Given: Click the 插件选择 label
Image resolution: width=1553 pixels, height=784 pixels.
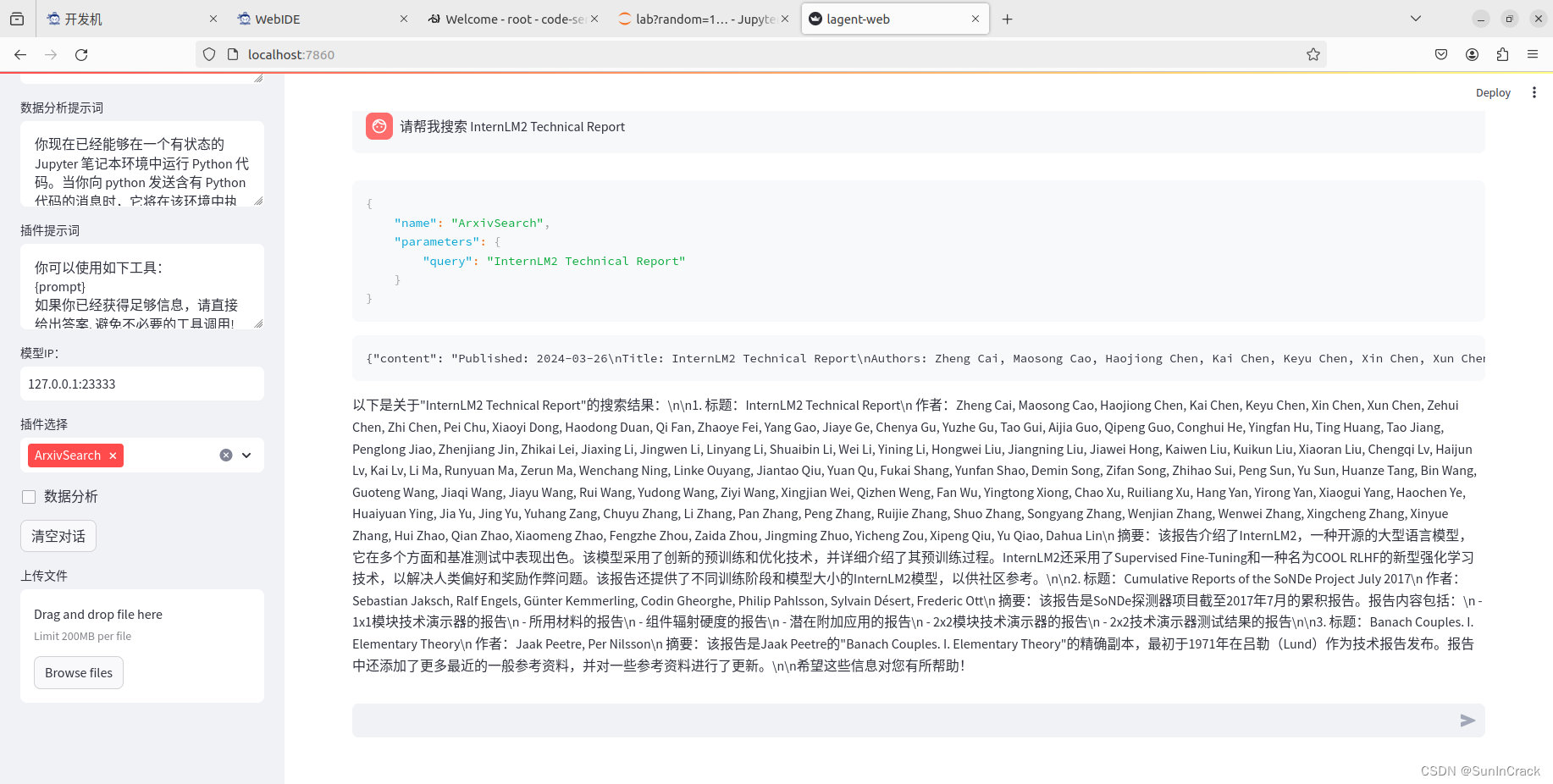Looking at the screenshot, I should pyautogui.click(x=44, y=424).
